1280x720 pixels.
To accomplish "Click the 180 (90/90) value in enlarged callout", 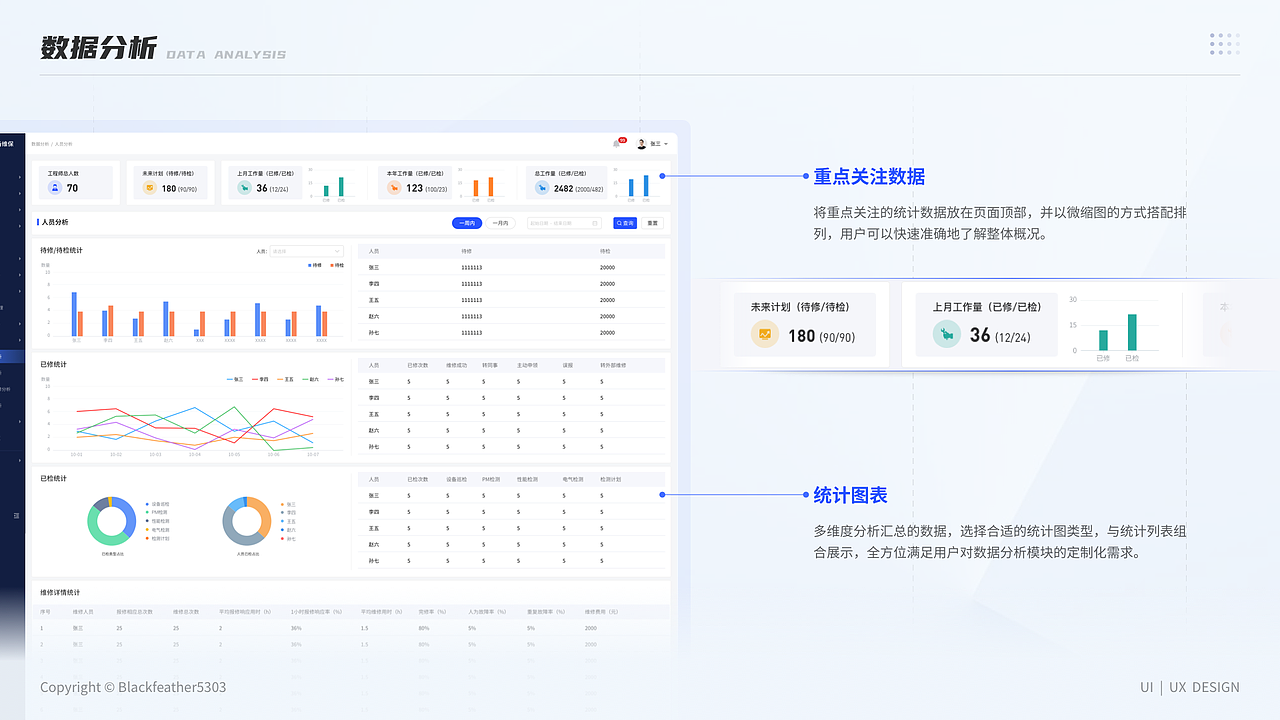I will 821,336.
